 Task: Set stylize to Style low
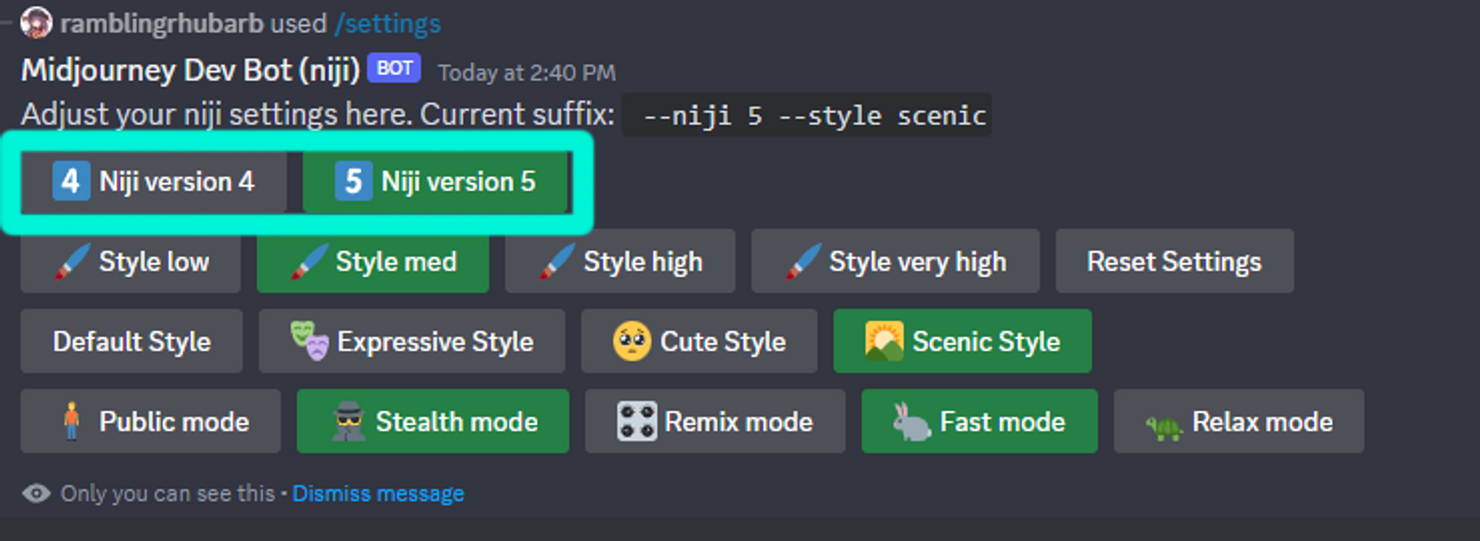click(x=131, y=261)
